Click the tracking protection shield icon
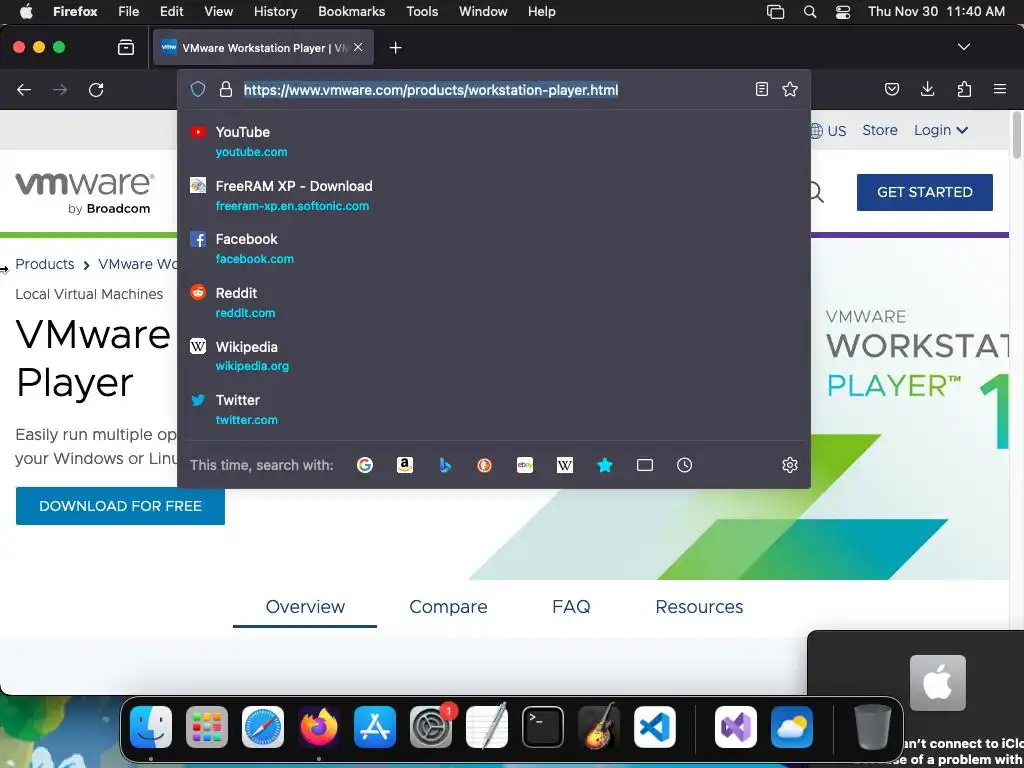 [198, 89]
